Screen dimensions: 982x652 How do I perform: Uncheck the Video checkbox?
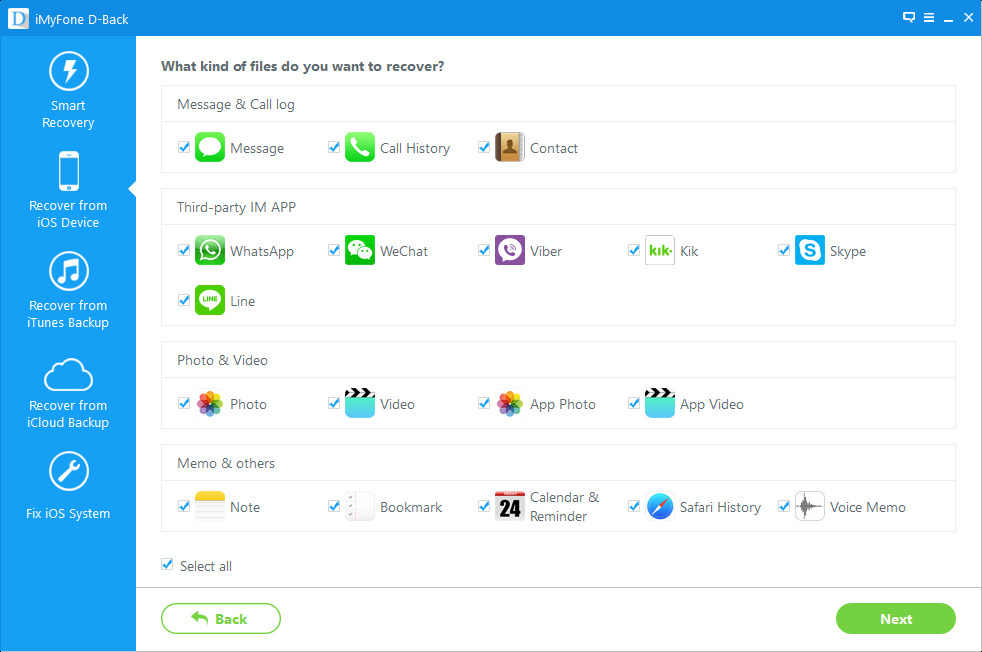334,403
